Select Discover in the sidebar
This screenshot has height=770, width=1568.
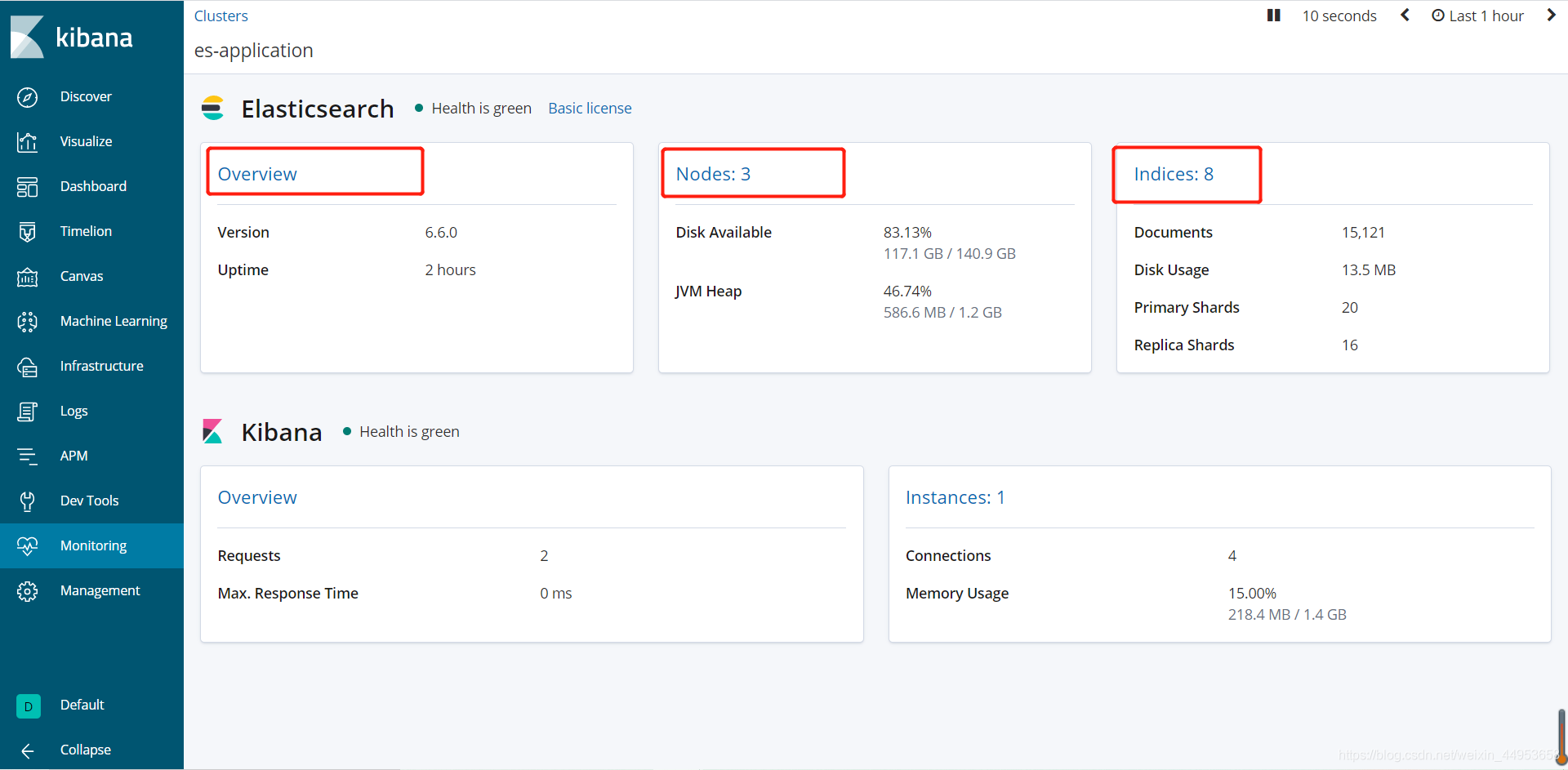click(86, 96)
